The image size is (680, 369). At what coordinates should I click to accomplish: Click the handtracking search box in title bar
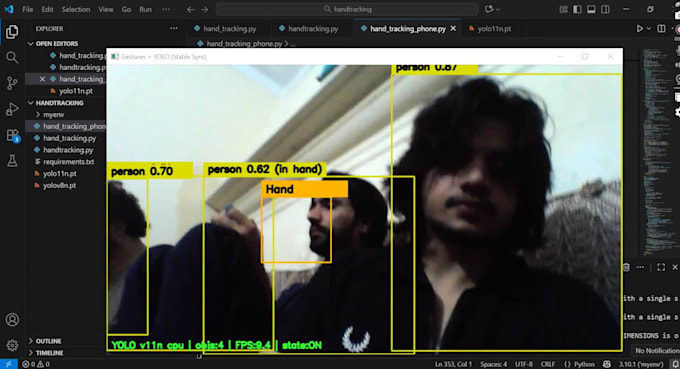[x=347, y=9]
